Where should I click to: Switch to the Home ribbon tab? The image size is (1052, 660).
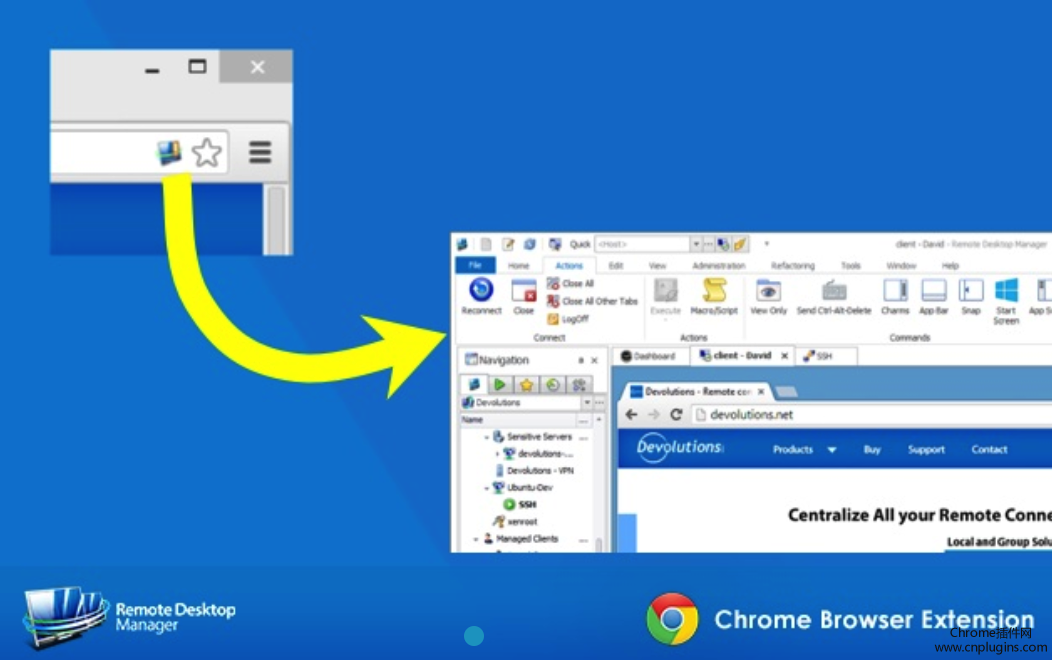pos(518,266)
